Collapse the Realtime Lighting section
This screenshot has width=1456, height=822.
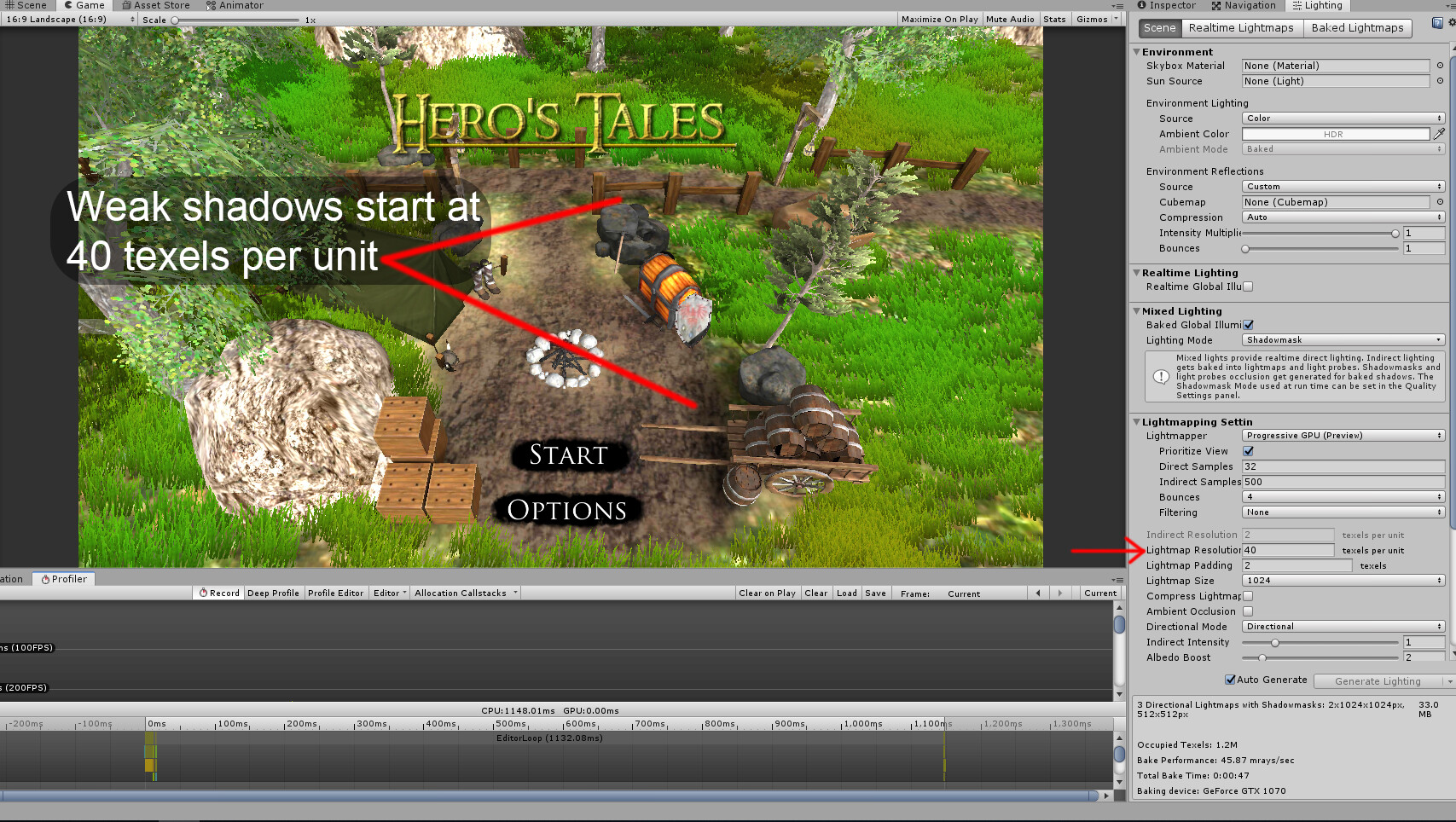coord(1136,273)
